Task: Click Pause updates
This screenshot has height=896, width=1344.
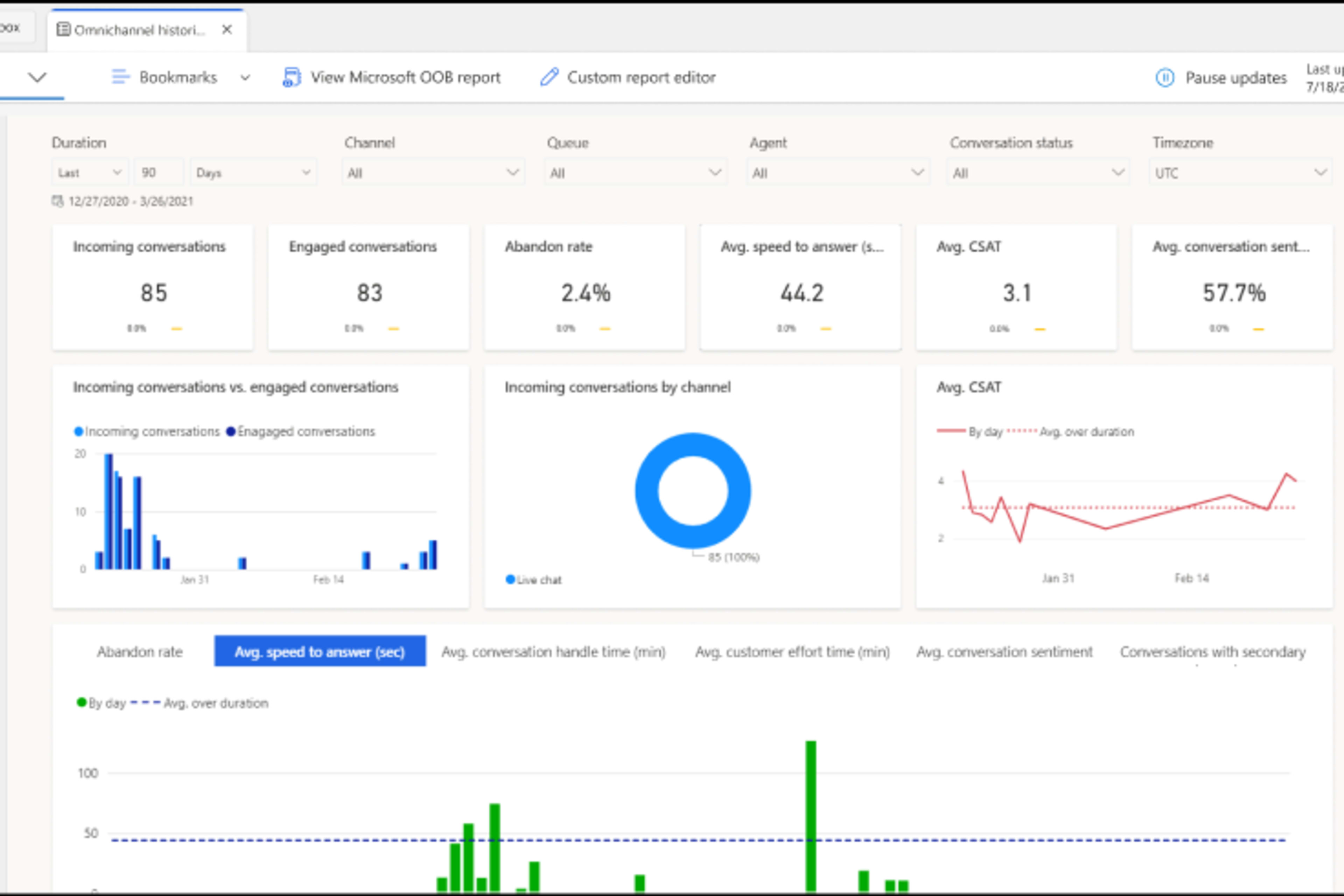Action: point(1220,78)
